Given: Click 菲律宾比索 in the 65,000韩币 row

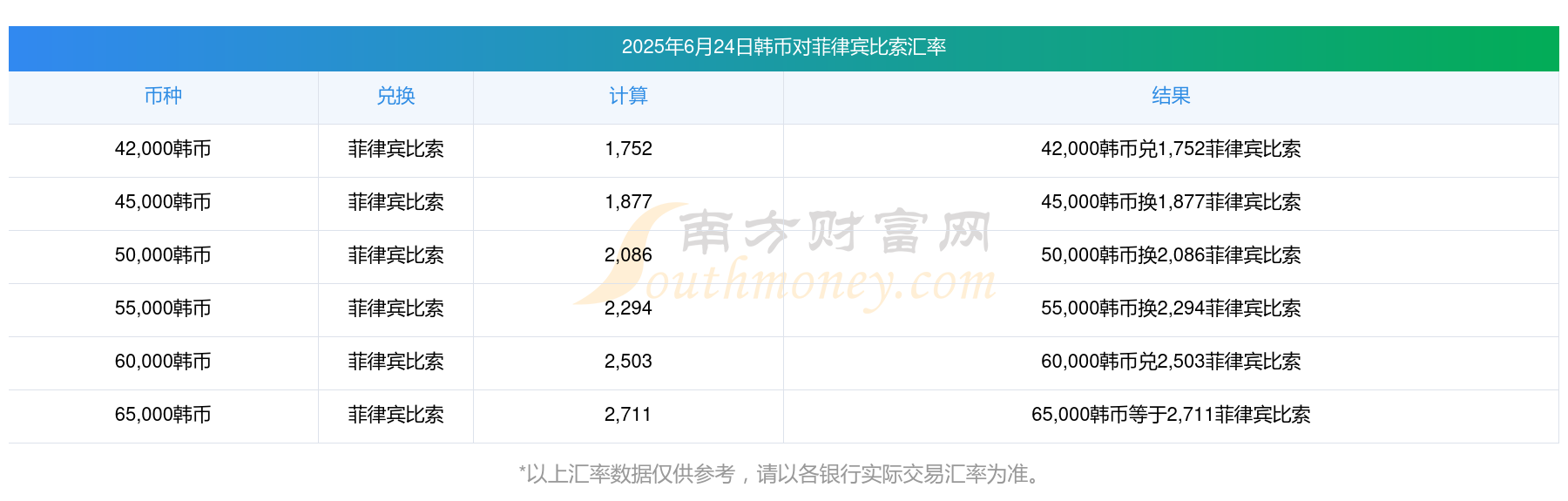Looking at the screenshot, I should (x=395, y=415).
